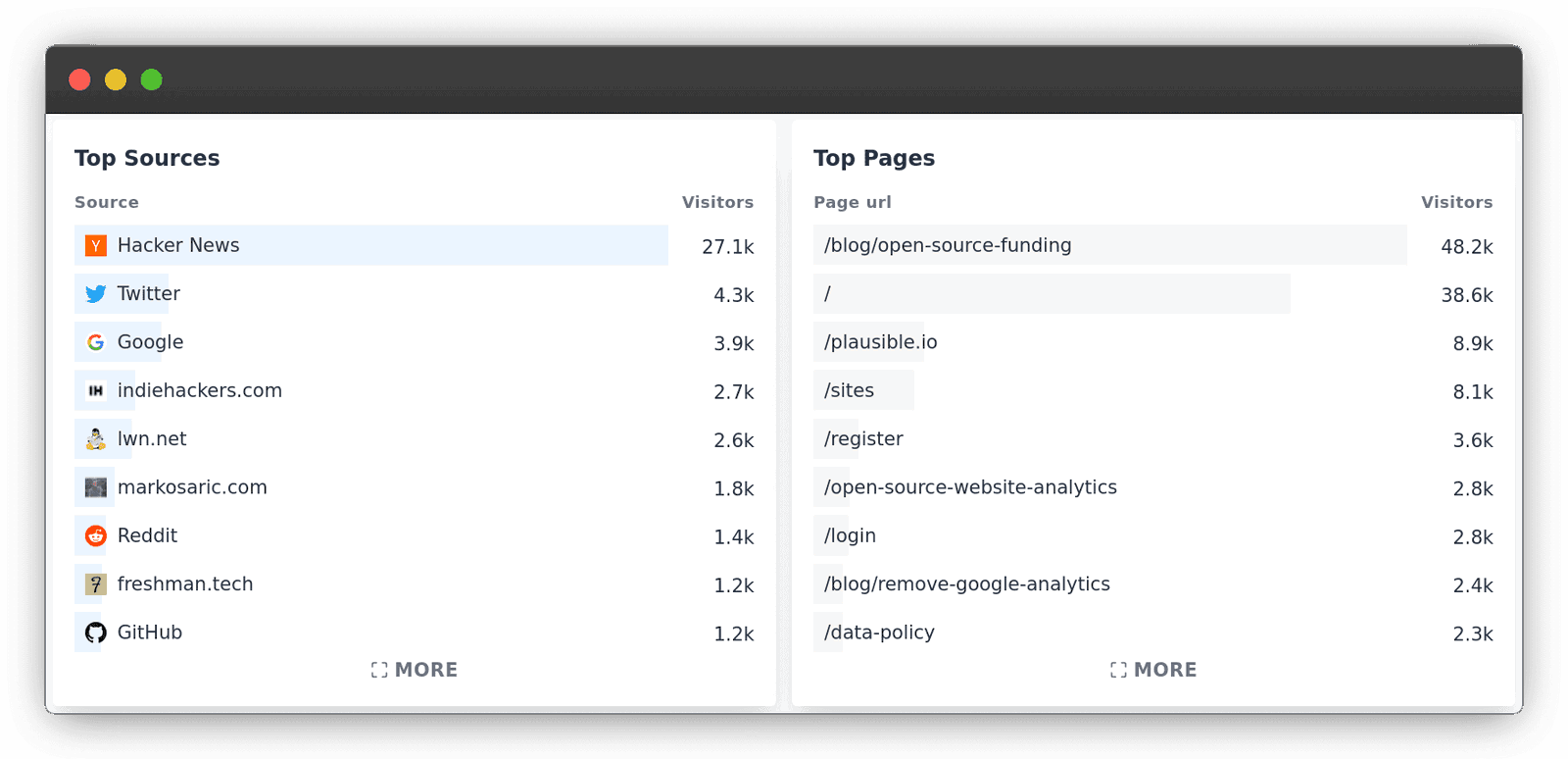Click the Hacker News Y icon
The height and width of the screenshot is (759, 1568).
(95, 245)
